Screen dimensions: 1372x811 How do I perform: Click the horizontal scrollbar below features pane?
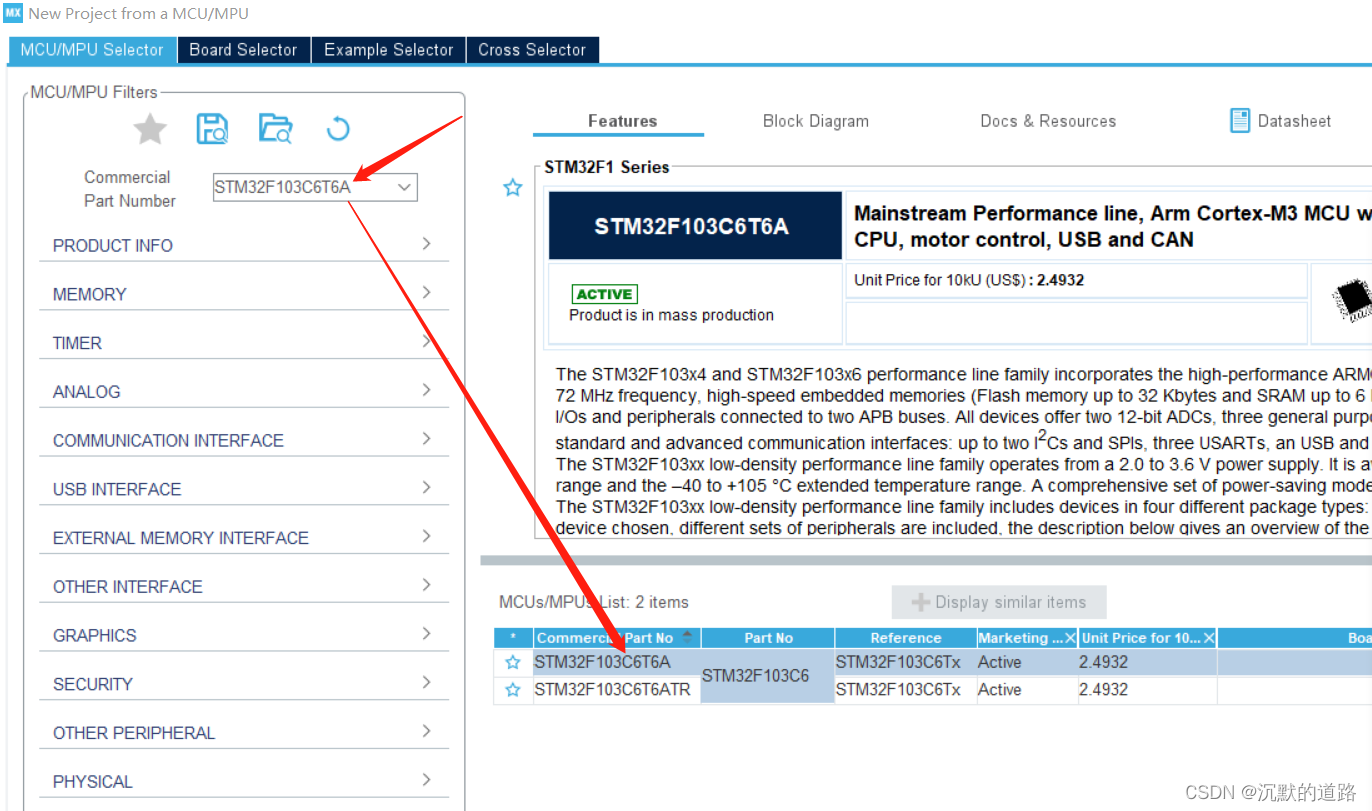(926, 561)
